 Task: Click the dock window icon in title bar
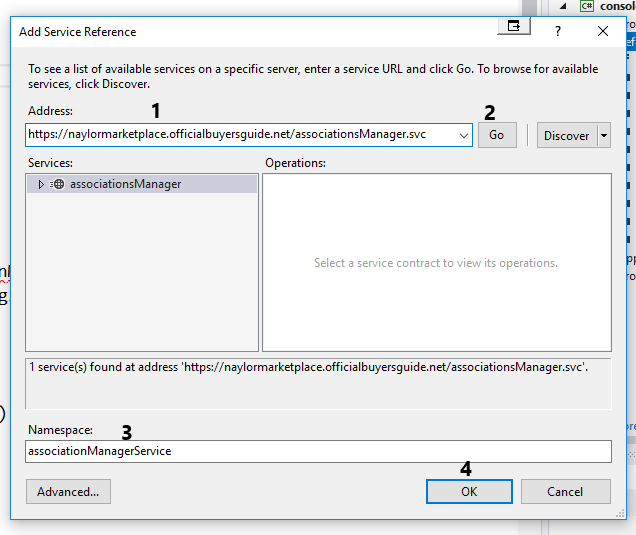[514, 28]
